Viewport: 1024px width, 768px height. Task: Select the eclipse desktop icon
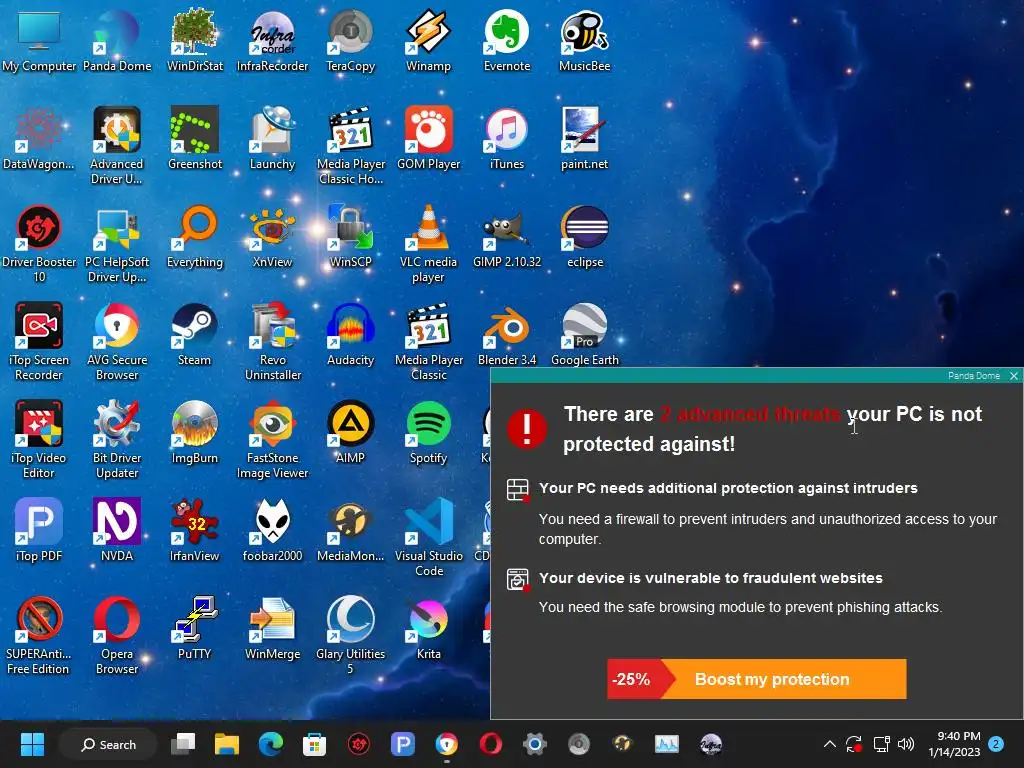pos(584,236)
